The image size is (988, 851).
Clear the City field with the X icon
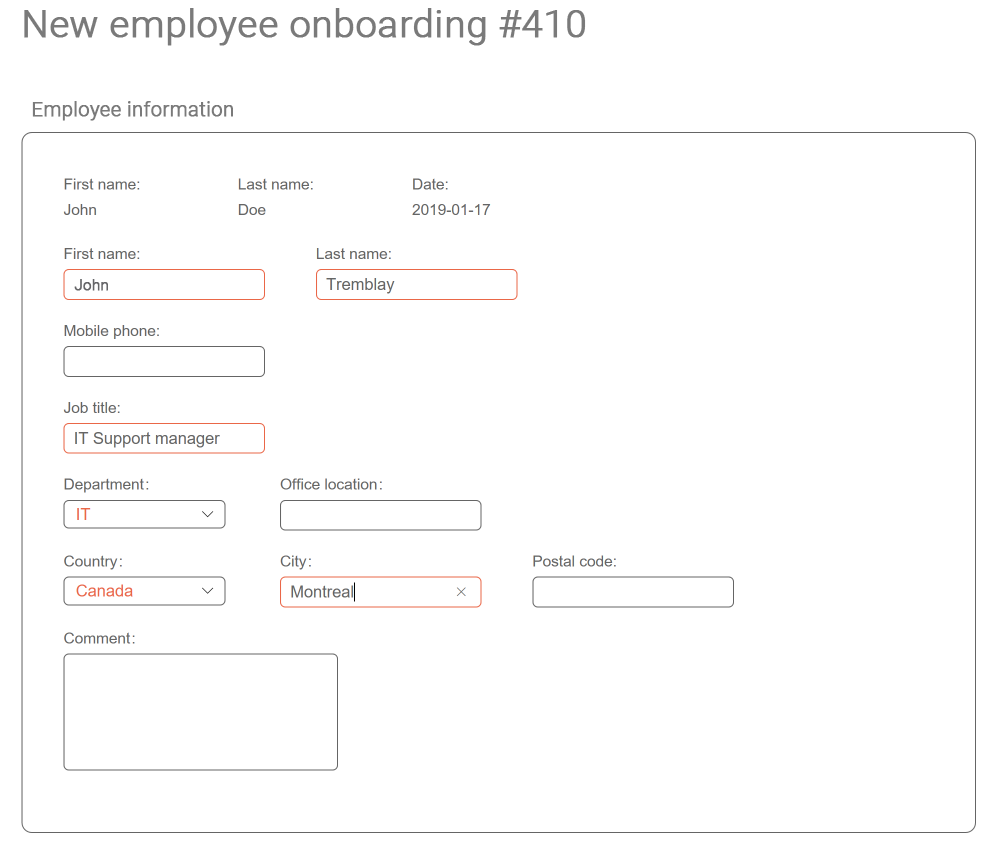coord(461,592)
